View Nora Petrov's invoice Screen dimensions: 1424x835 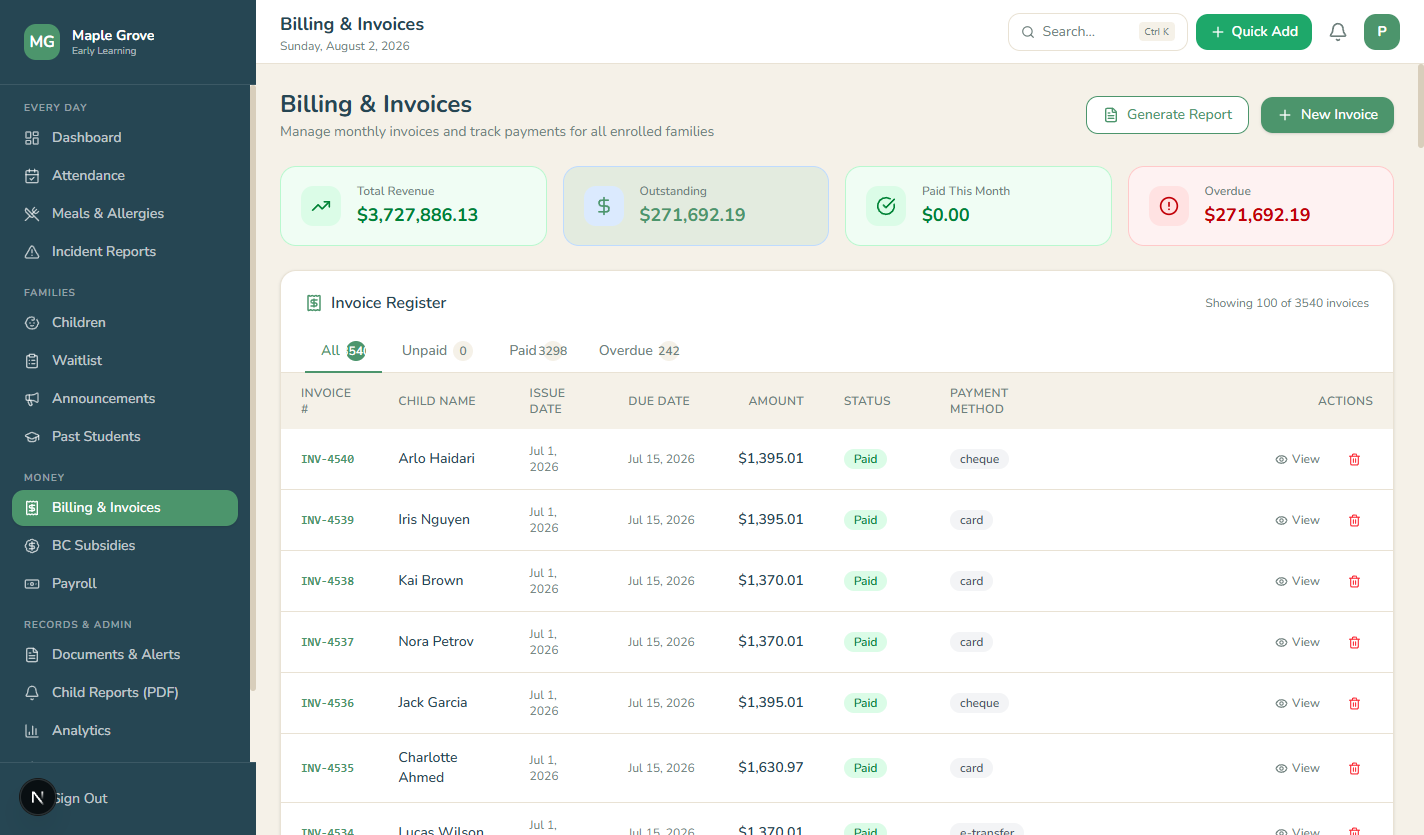coord(1297,643)
